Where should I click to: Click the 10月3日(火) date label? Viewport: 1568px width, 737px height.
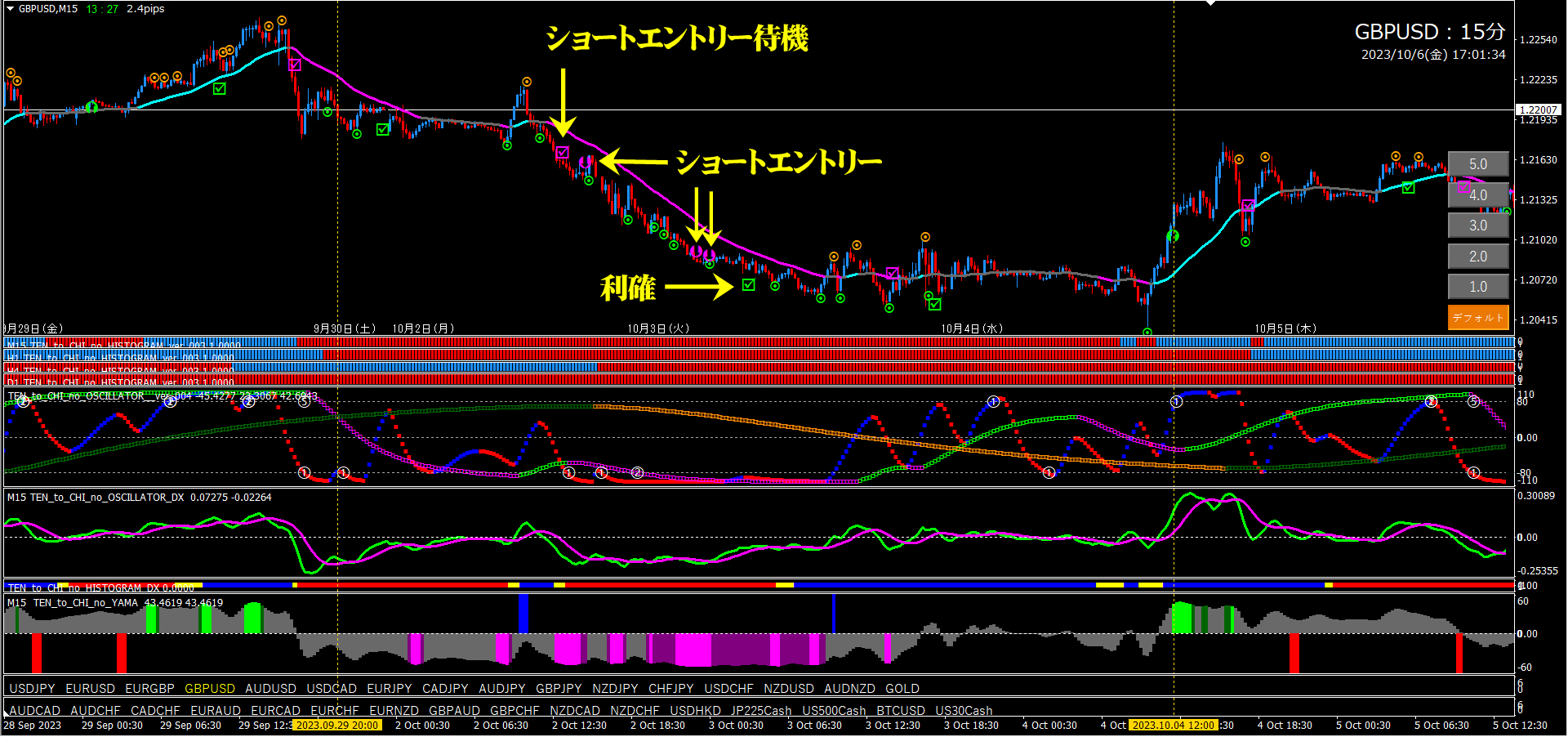[658, 328]
